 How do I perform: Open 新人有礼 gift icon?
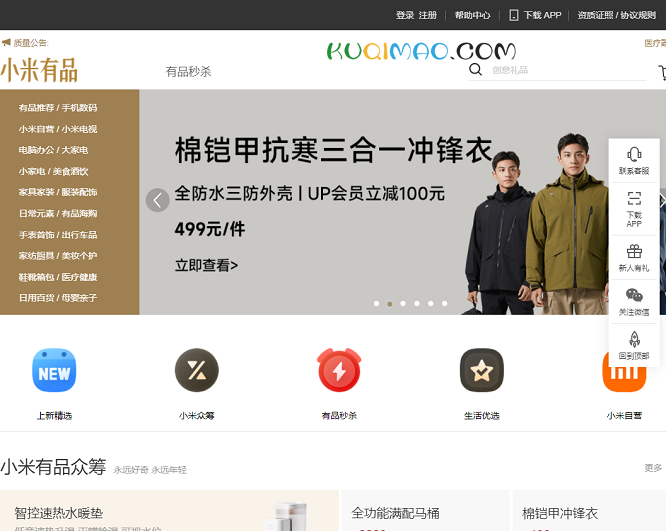point(634,251)
